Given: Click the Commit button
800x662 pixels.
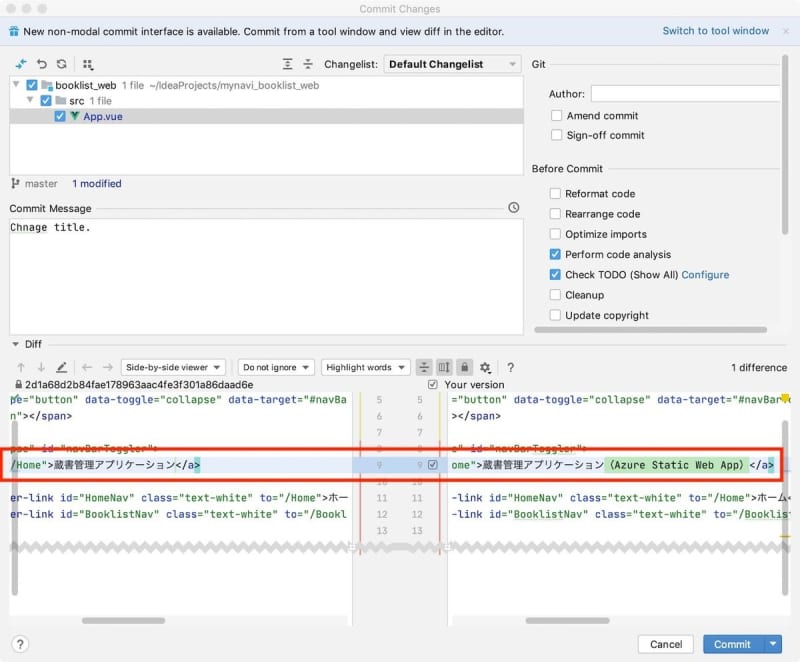Looking at the screenshot, I should (x=734, y=644).
